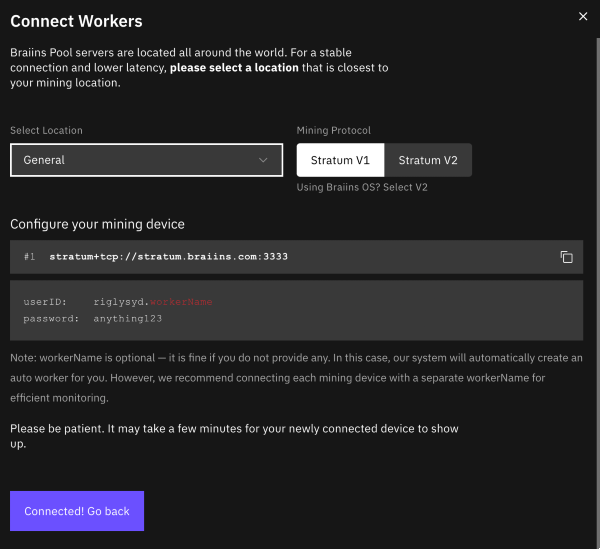Click the Configure your mining device heading
Image resolution: width=600 pixels, height=549 pixels.
97,224
